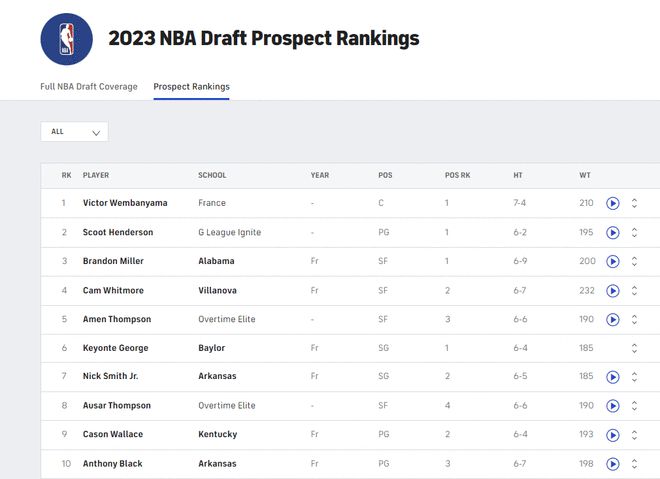This screenshot has width=660, height=479.
Task: Sort table by WT column header
Action: click(x=585, y=175)
